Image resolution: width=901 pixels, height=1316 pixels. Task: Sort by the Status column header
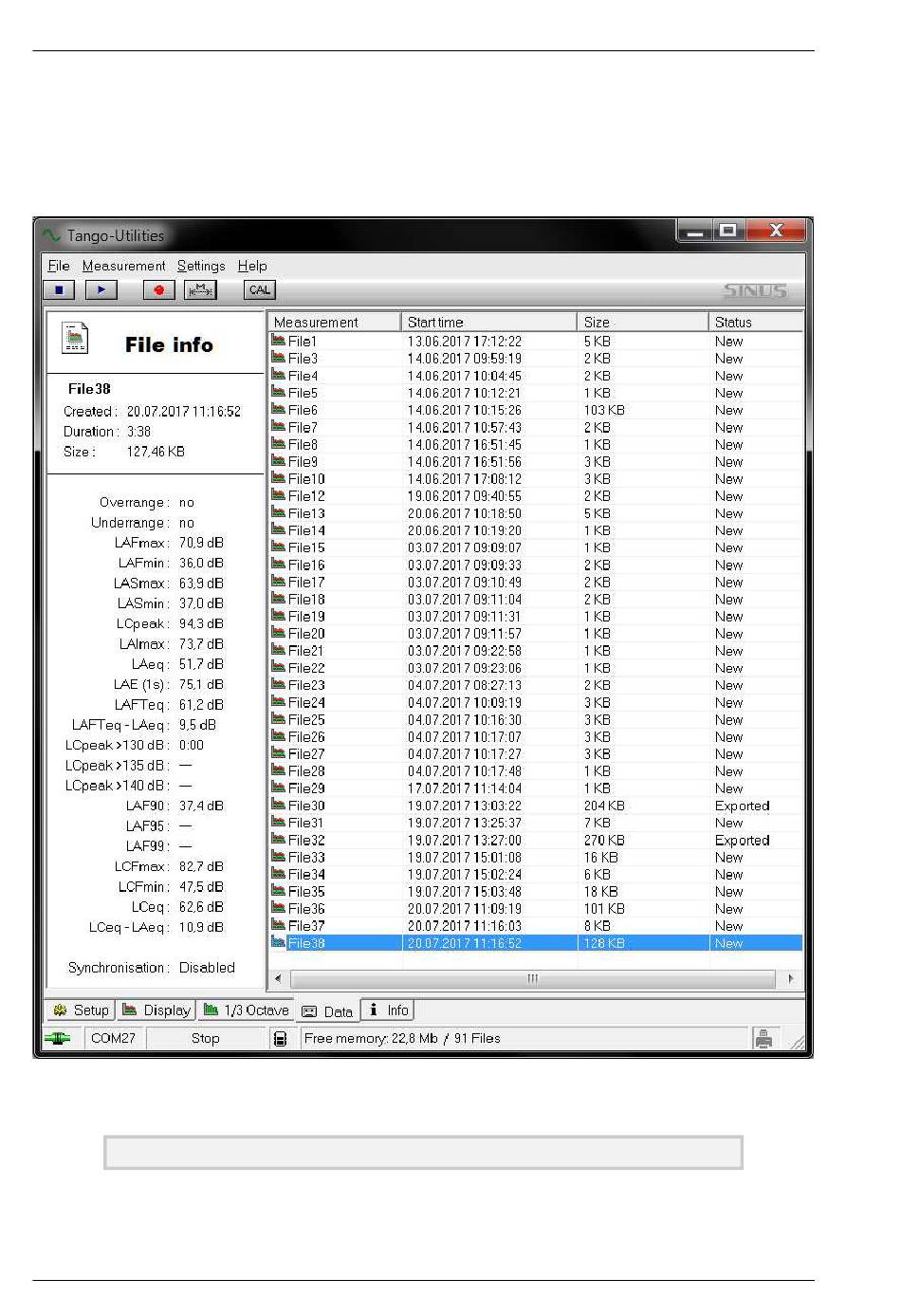pyautogui.click(x=756, y=323)
